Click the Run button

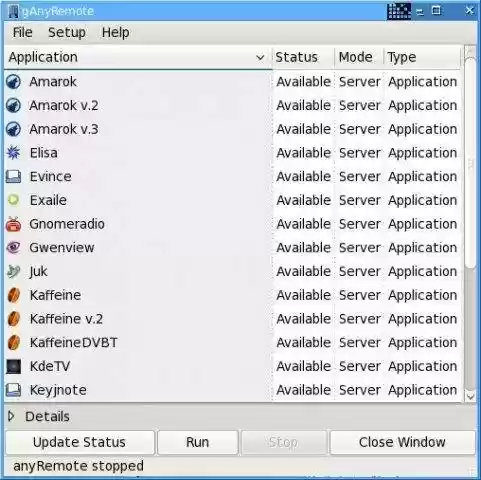198,442
